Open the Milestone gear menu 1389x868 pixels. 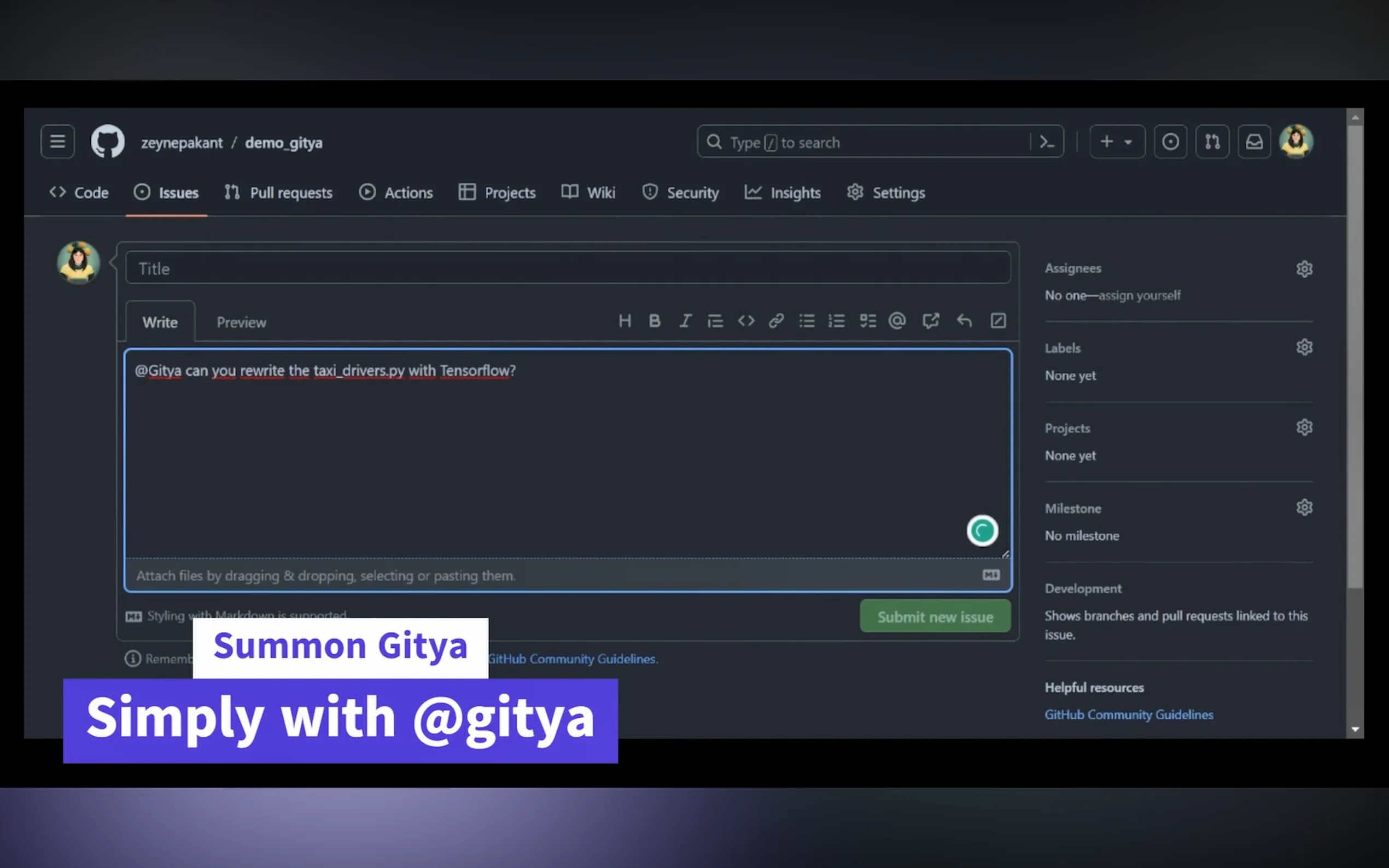tap(1304, 507)
